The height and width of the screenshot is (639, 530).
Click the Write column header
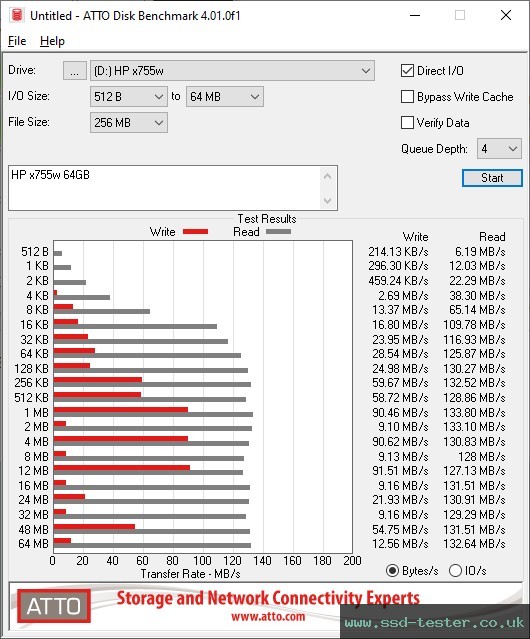coord(415,237)
